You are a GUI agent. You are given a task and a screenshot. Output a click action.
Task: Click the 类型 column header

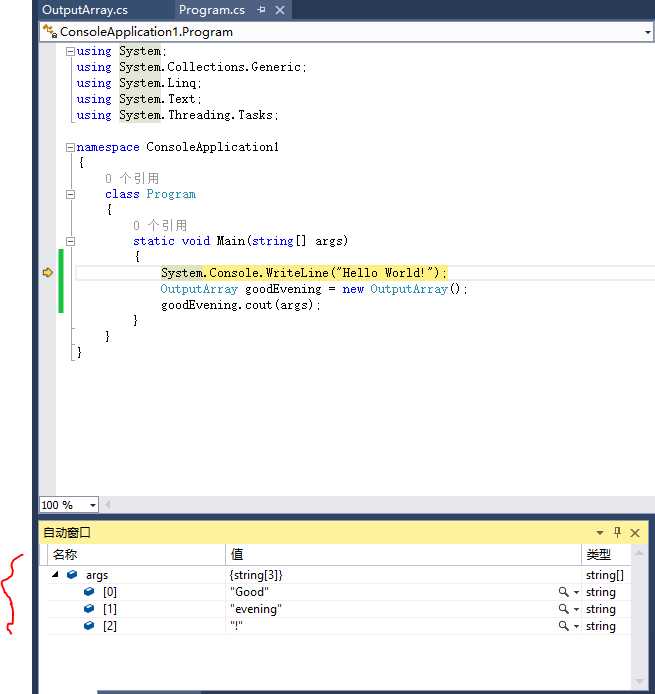click(606, 555)
